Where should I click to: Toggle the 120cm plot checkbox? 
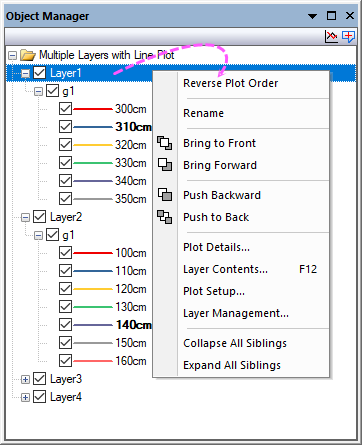(x=65, y=289)
